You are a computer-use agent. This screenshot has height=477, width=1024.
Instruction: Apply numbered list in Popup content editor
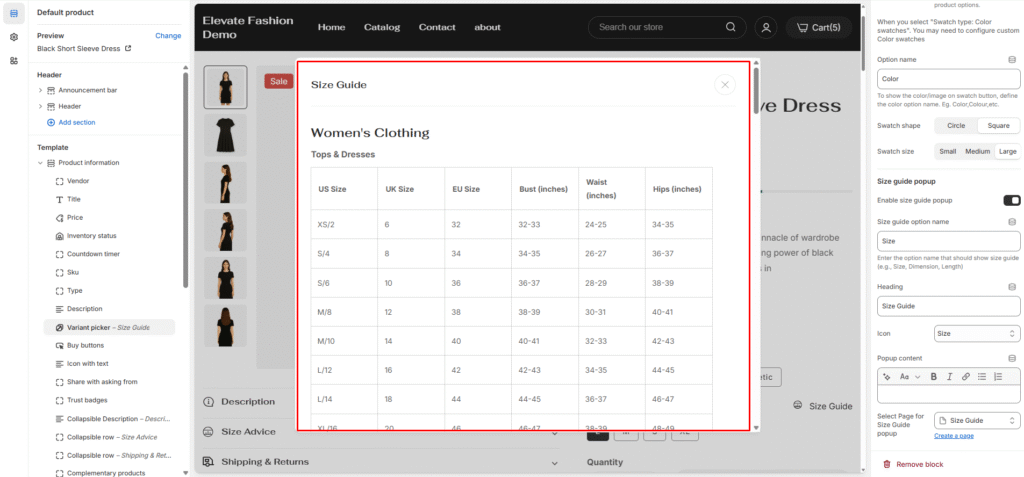pyautogui.click(x=997, y=376)
